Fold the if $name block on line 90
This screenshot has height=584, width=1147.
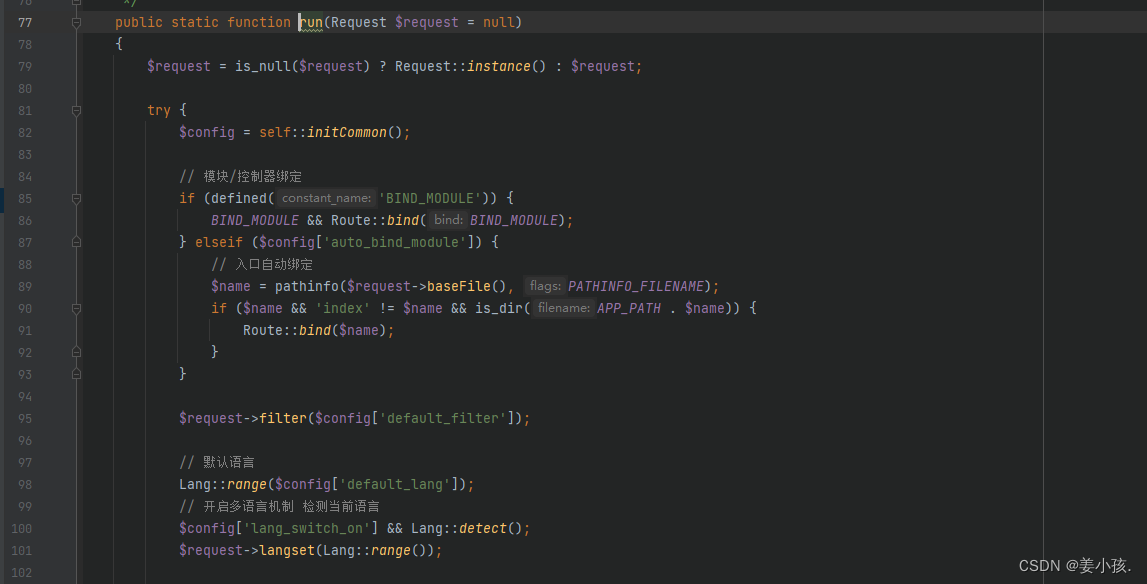pos(76,308)
